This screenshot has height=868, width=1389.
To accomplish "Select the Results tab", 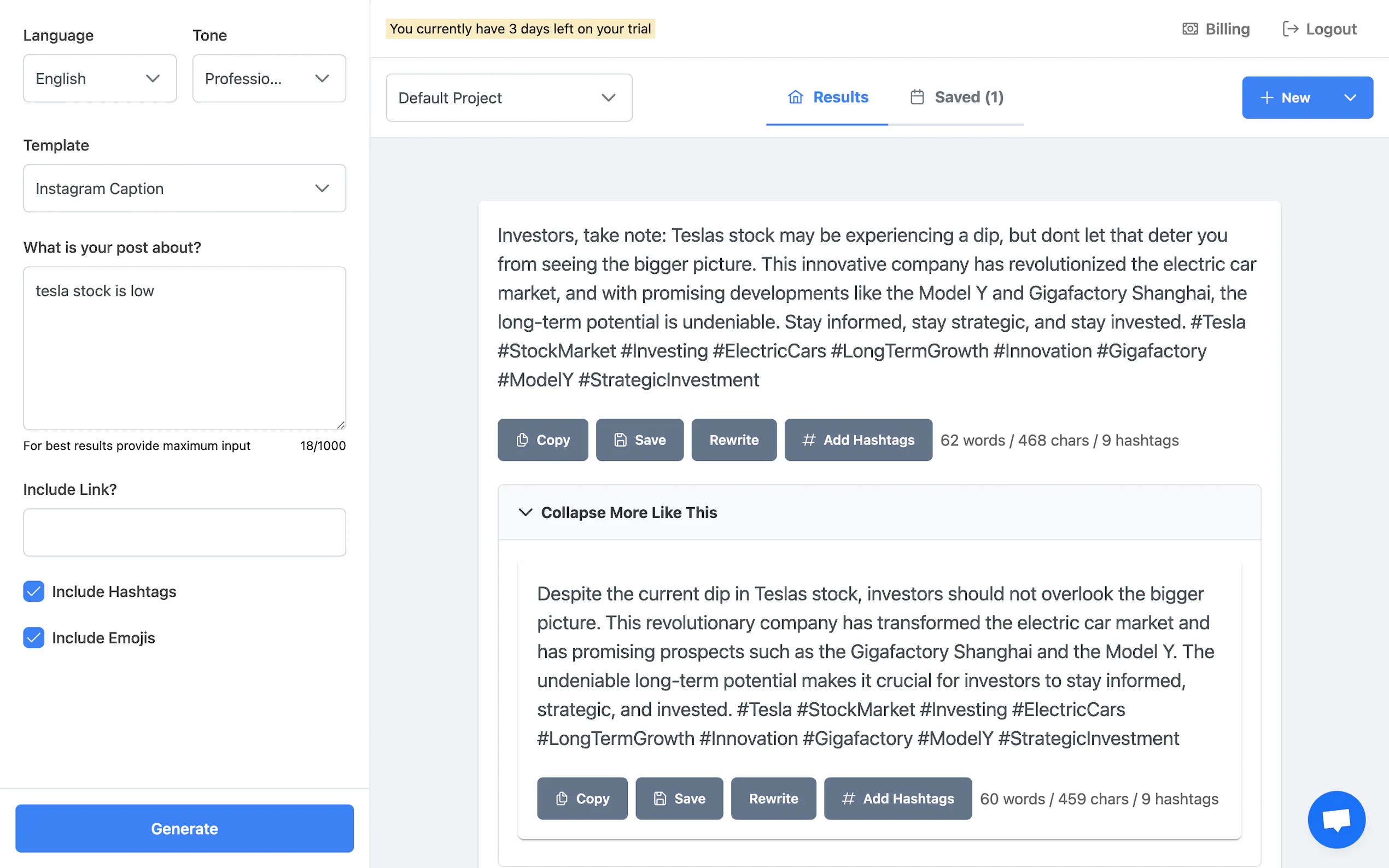I will coord(827,97).
